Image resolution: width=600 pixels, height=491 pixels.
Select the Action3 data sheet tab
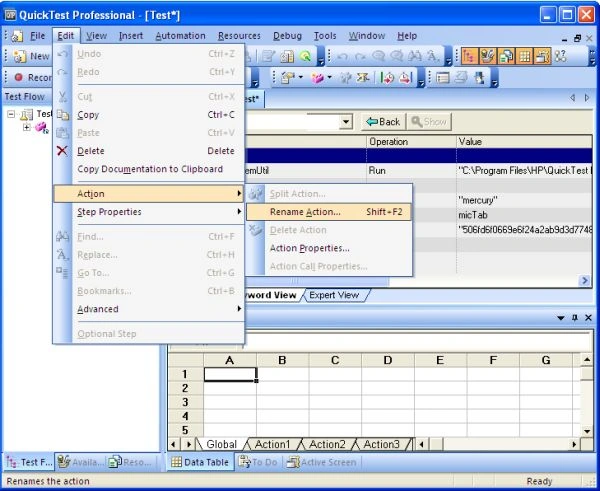pyautogui.click(x=382, y=445)
